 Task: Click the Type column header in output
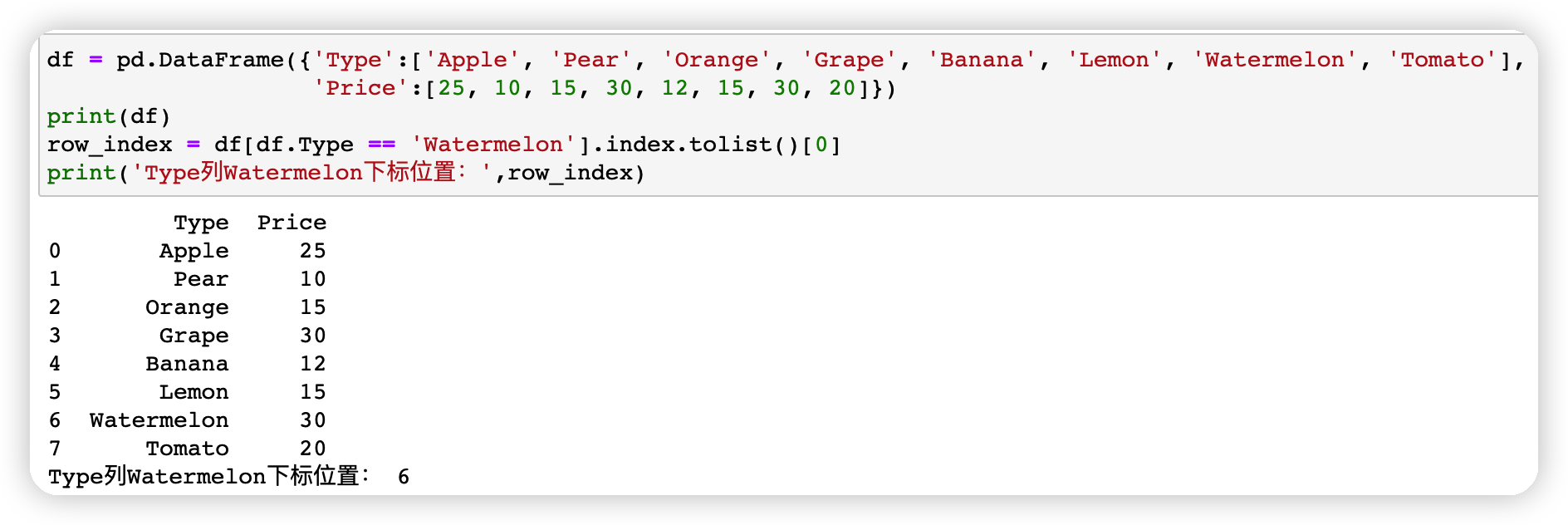tap(201, 223)
